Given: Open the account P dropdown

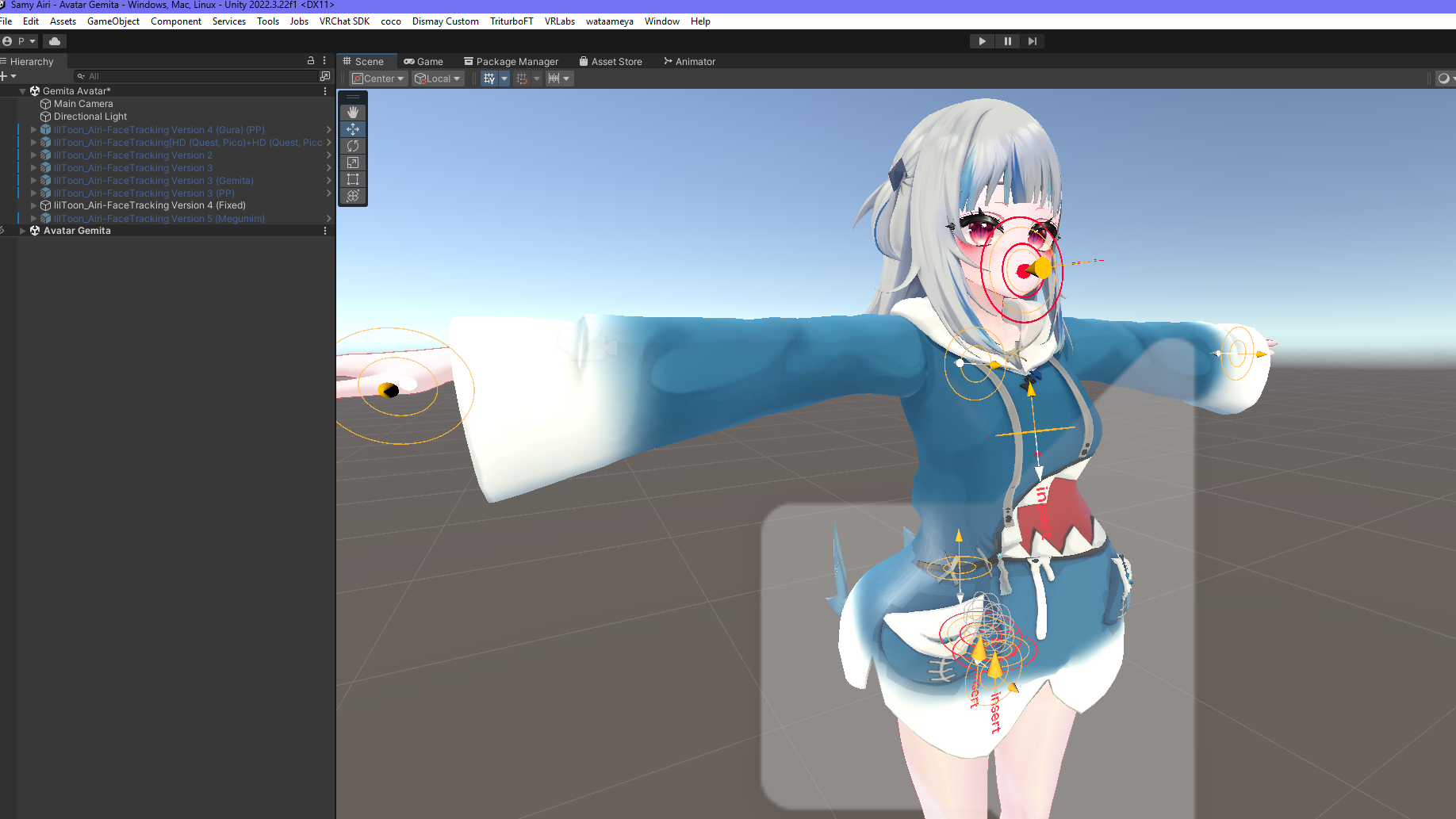Looking at the screenshot, I should [20, 41].
